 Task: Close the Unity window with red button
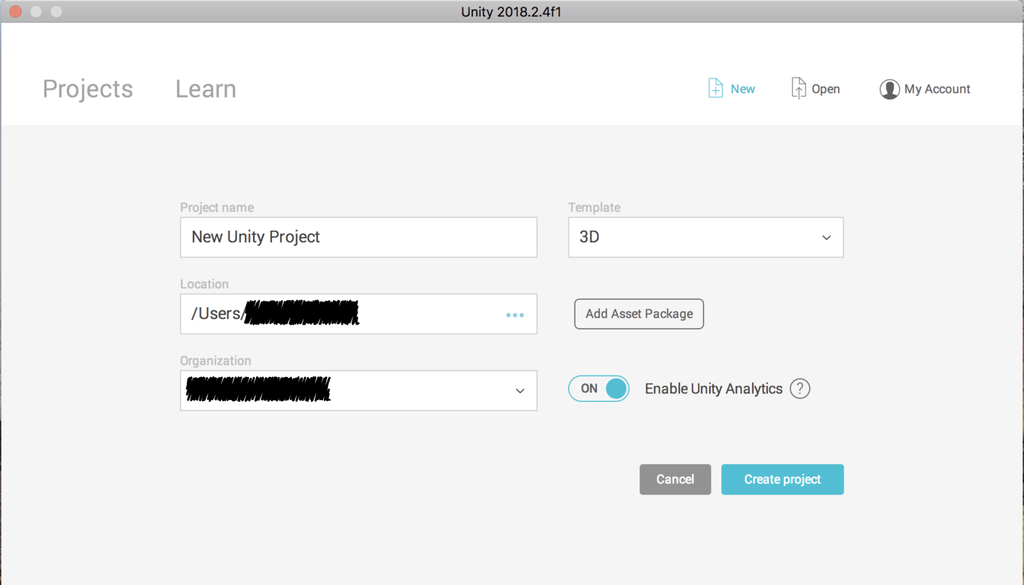(x=16, y=11)
